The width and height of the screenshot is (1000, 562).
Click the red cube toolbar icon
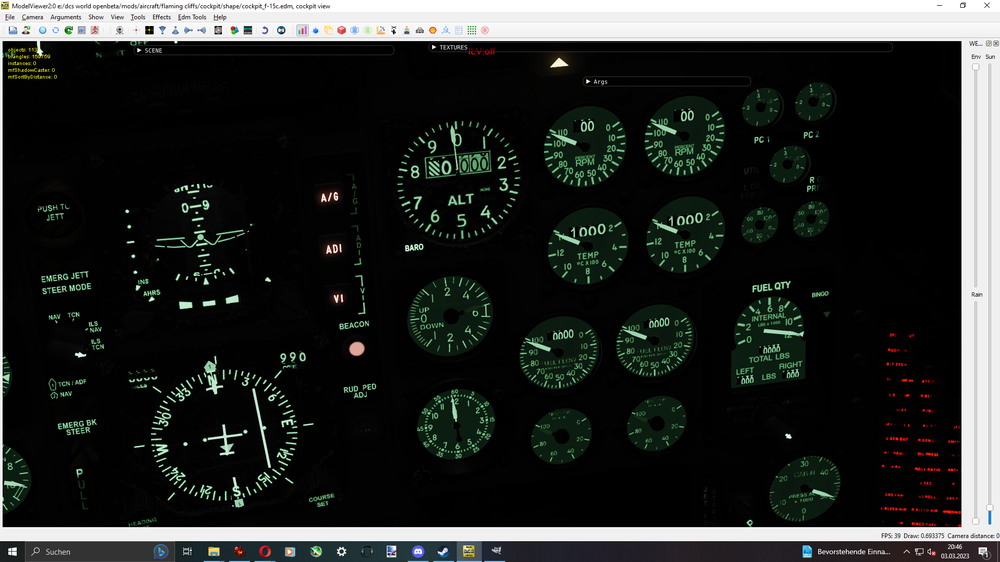click(x=342, y=30)
